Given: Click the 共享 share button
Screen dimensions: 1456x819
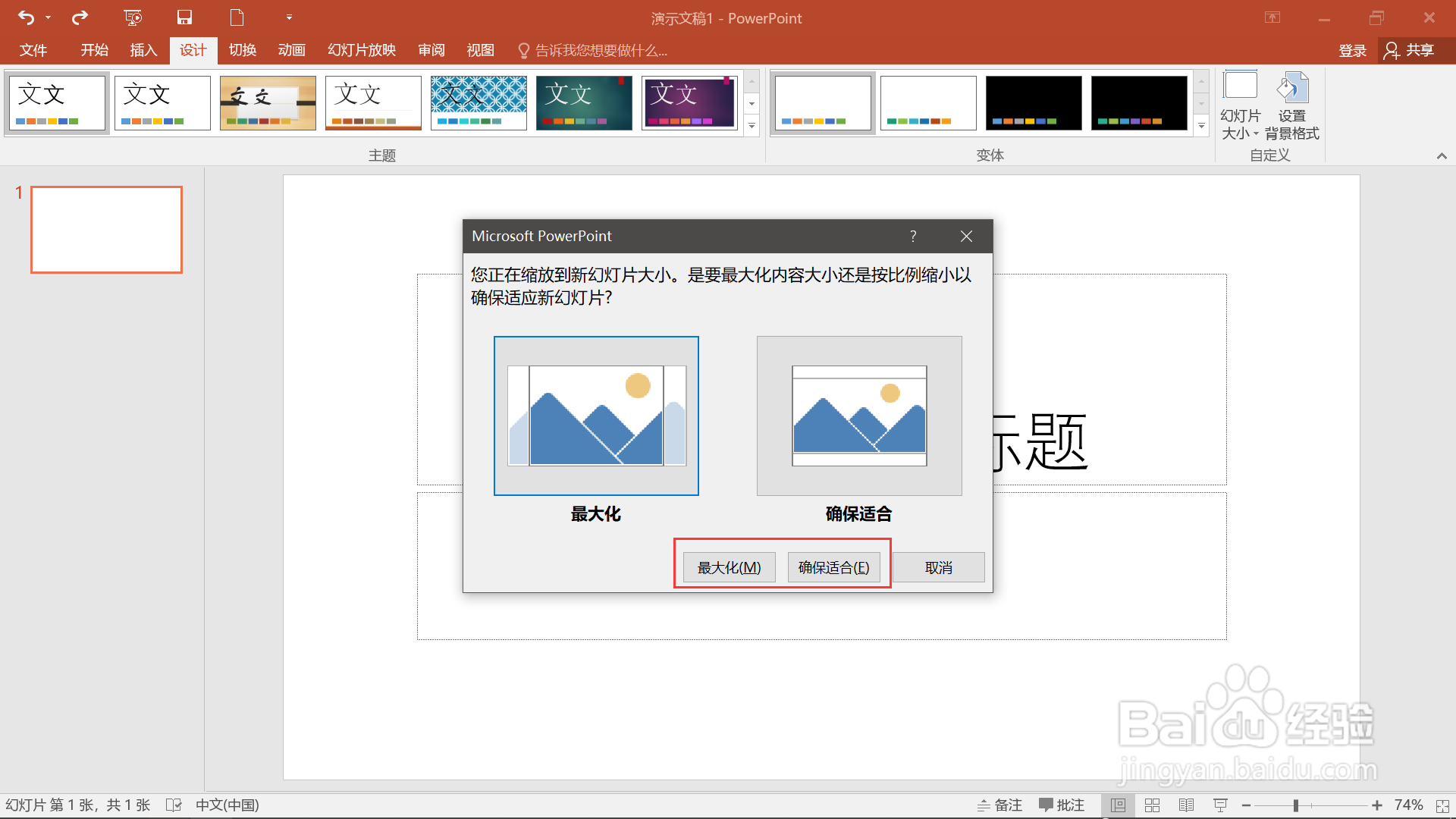Looking at the screenshot, I should (x=1410, y=50).
